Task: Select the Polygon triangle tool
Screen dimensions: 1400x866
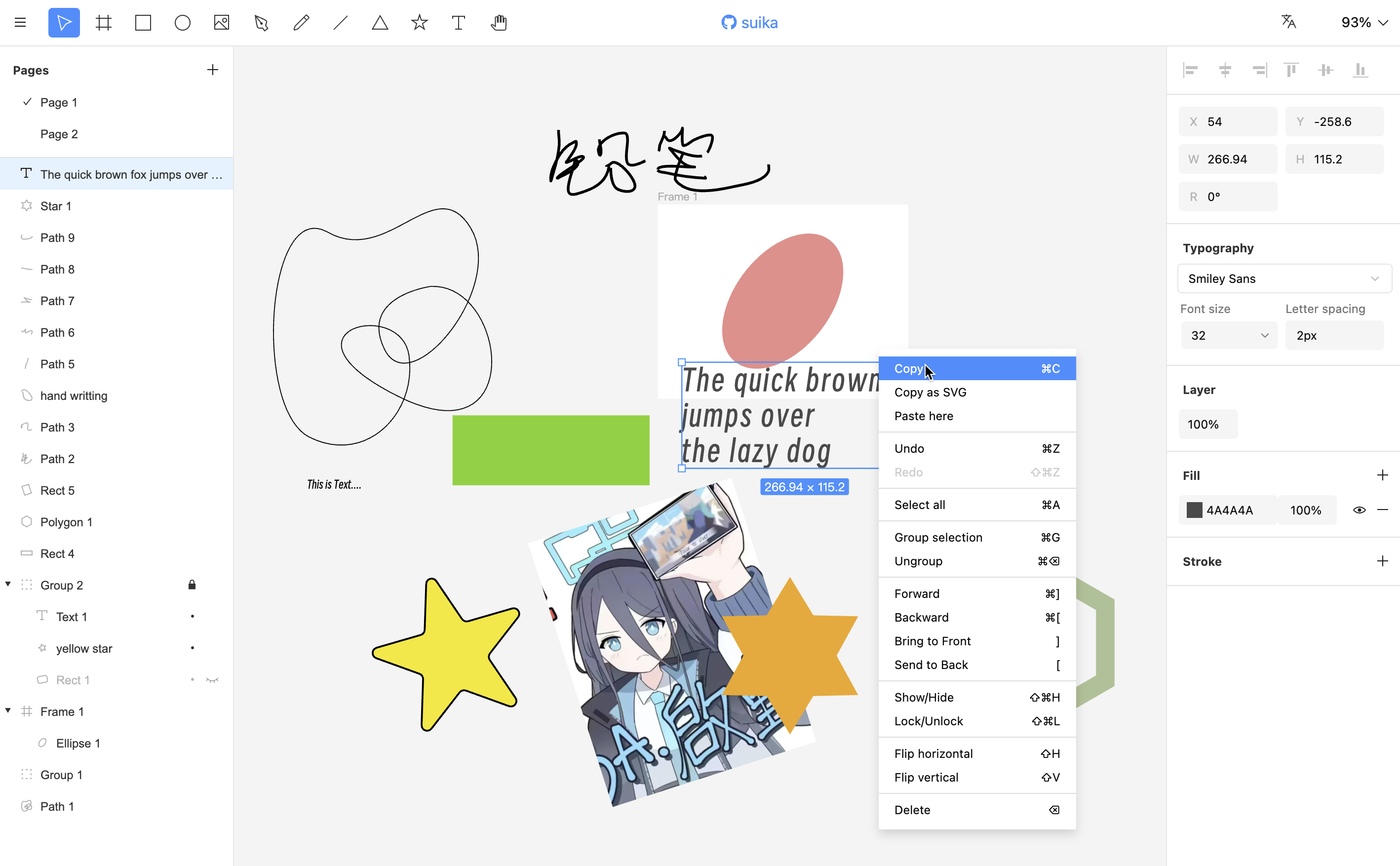Action: pyautogui.click(x=380, y=22)
